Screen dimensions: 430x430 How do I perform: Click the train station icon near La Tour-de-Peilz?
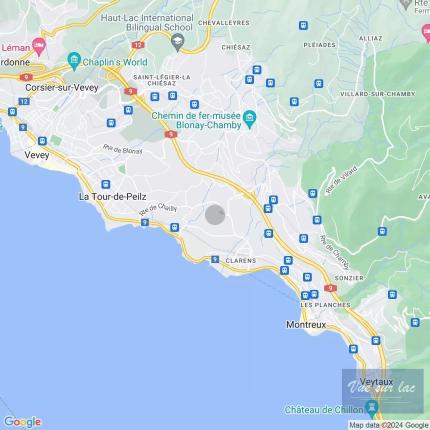pyautogui.click(x=106, y=184)
